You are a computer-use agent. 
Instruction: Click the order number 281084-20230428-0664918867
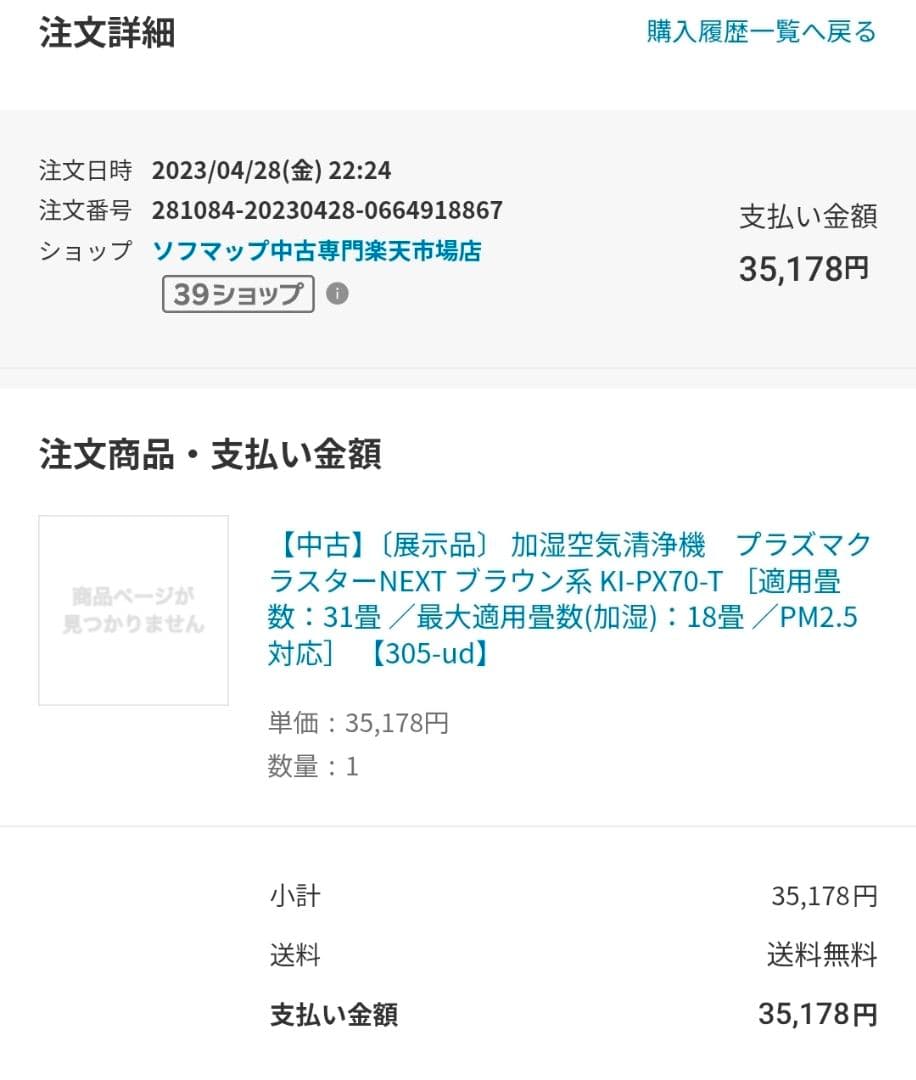pos(327,211)
